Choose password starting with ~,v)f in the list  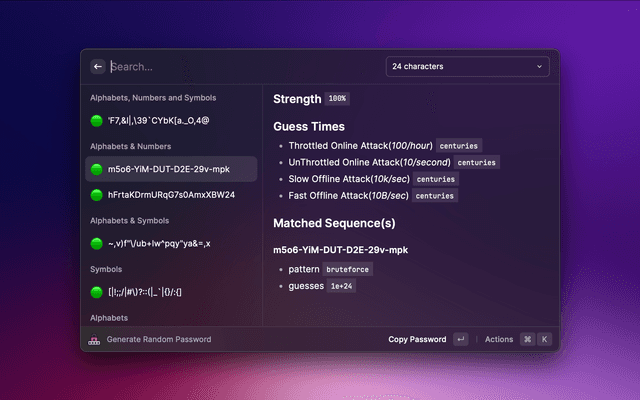click(159, 243)
